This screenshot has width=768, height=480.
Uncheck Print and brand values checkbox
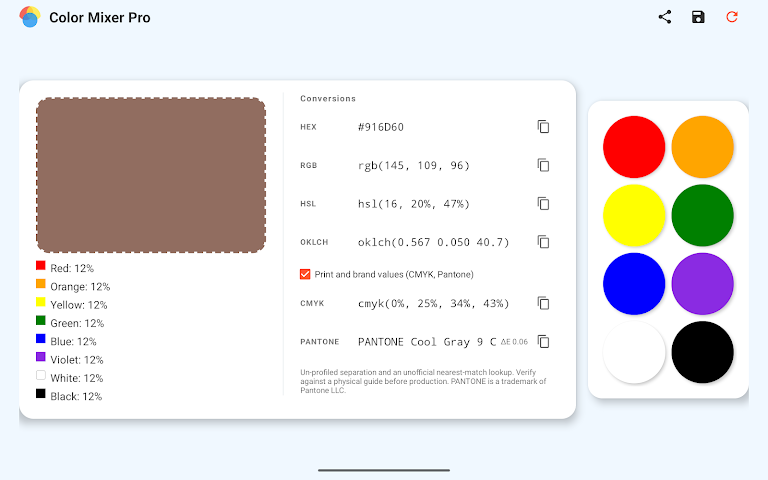point(305,274)
